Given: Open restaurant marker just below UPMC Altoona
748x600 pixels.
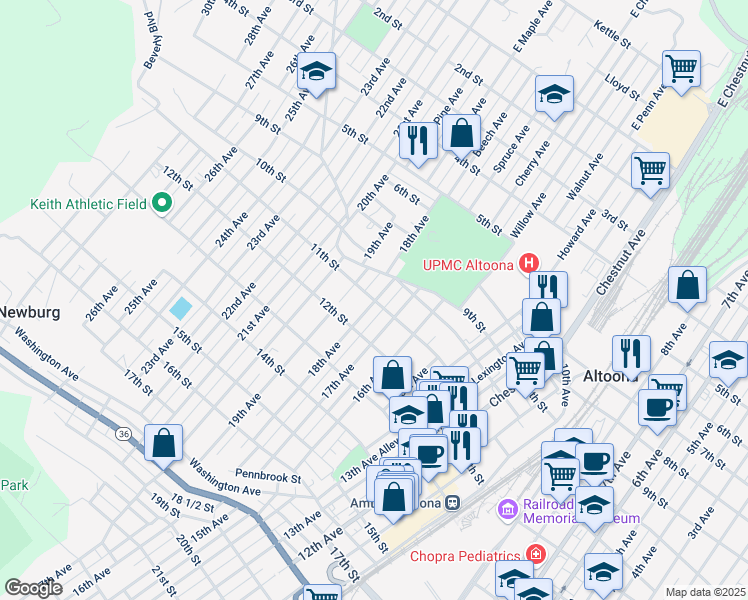Looking at the screenshot, I should pyautogui.click(x=549, y=287).
